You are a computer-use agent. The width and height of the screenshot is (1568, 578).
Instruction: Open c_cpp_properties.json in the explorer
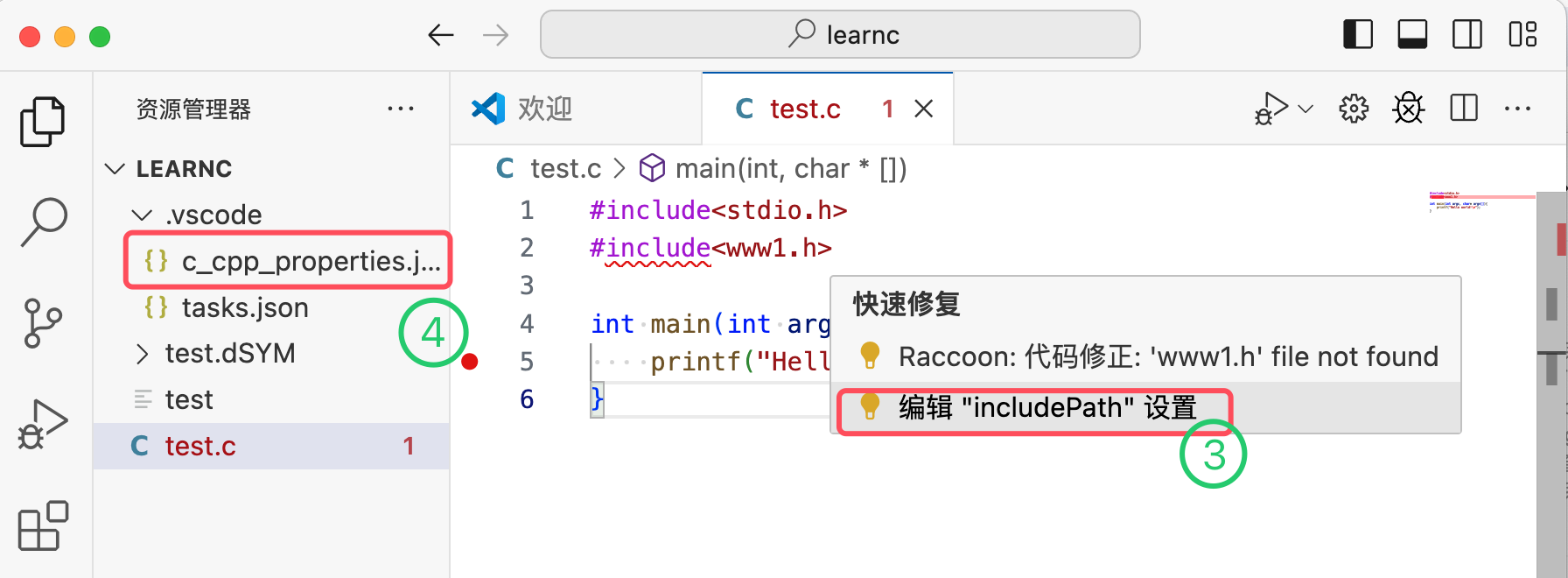(x=310, y=261)
